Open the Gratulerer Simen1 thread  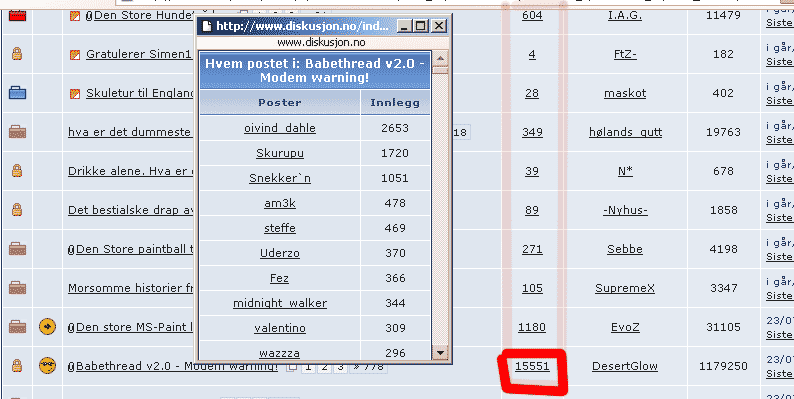139,54
